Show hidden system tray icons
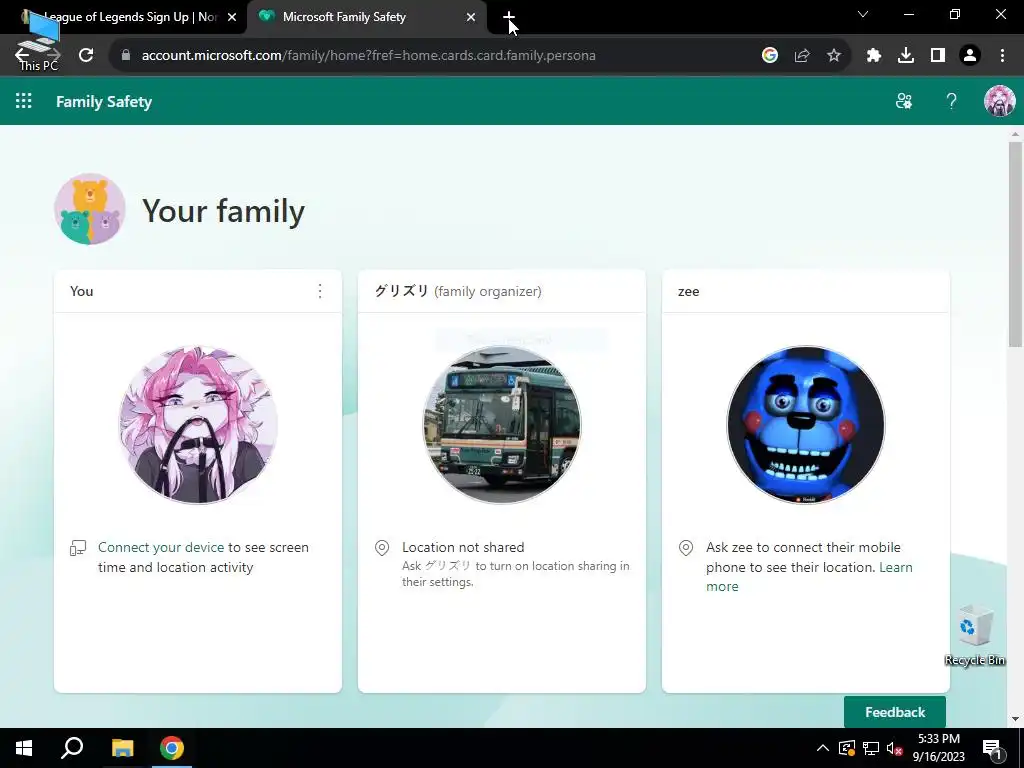This screenshot has height=768, width=1024. coord(823,748)
